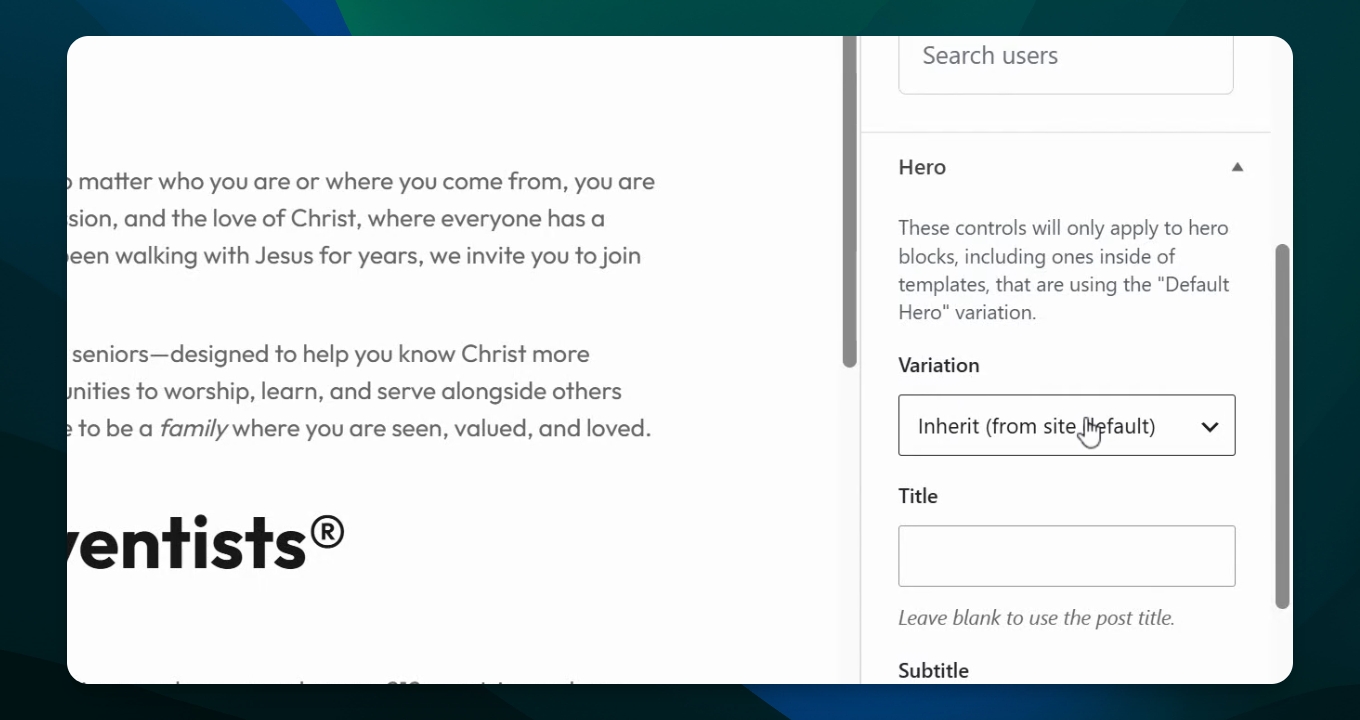Click the line 'been walking with Jesus for years'
This screenshot has height=720, width=1360.
pyautogui.click(x=354, y=255)
